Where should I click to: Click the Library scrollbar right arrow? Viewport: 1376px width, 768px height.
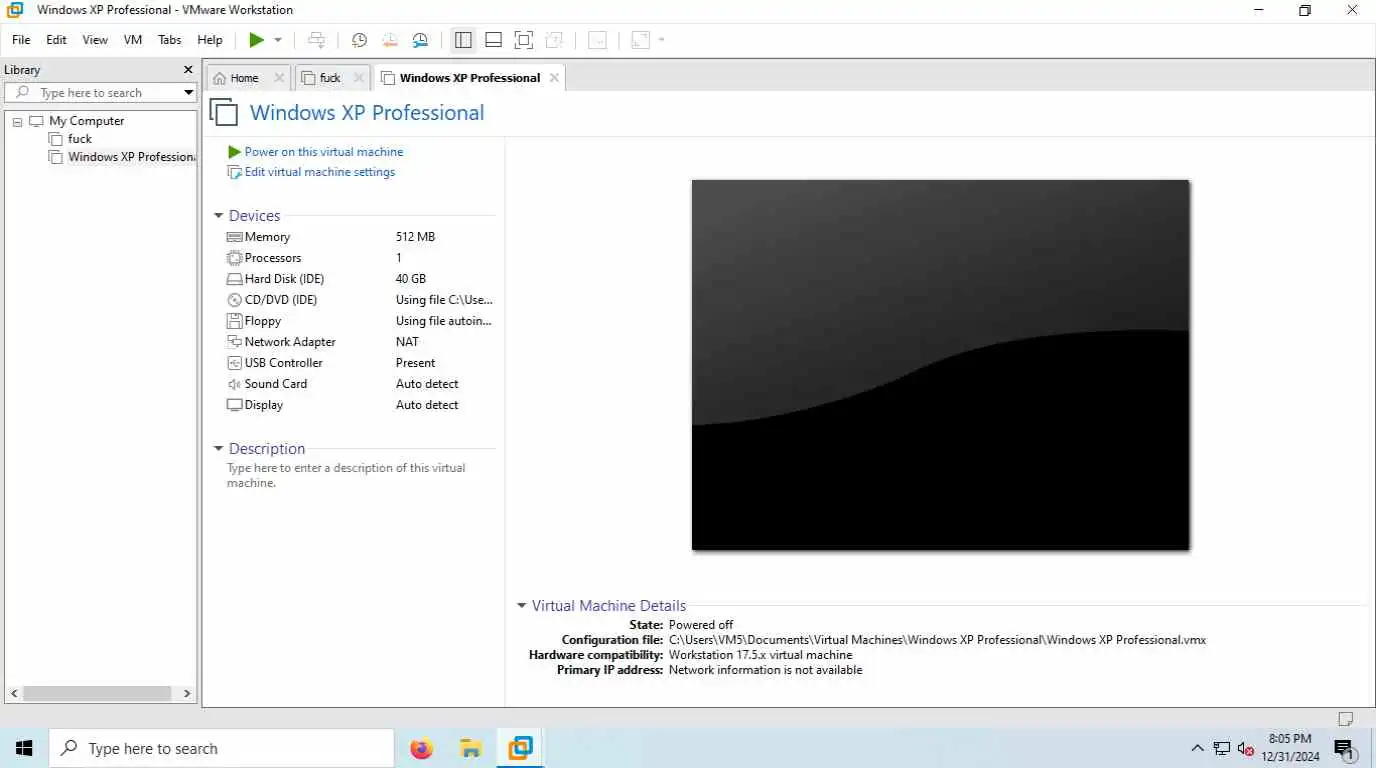pyautogui.click(x=187, y=693)
